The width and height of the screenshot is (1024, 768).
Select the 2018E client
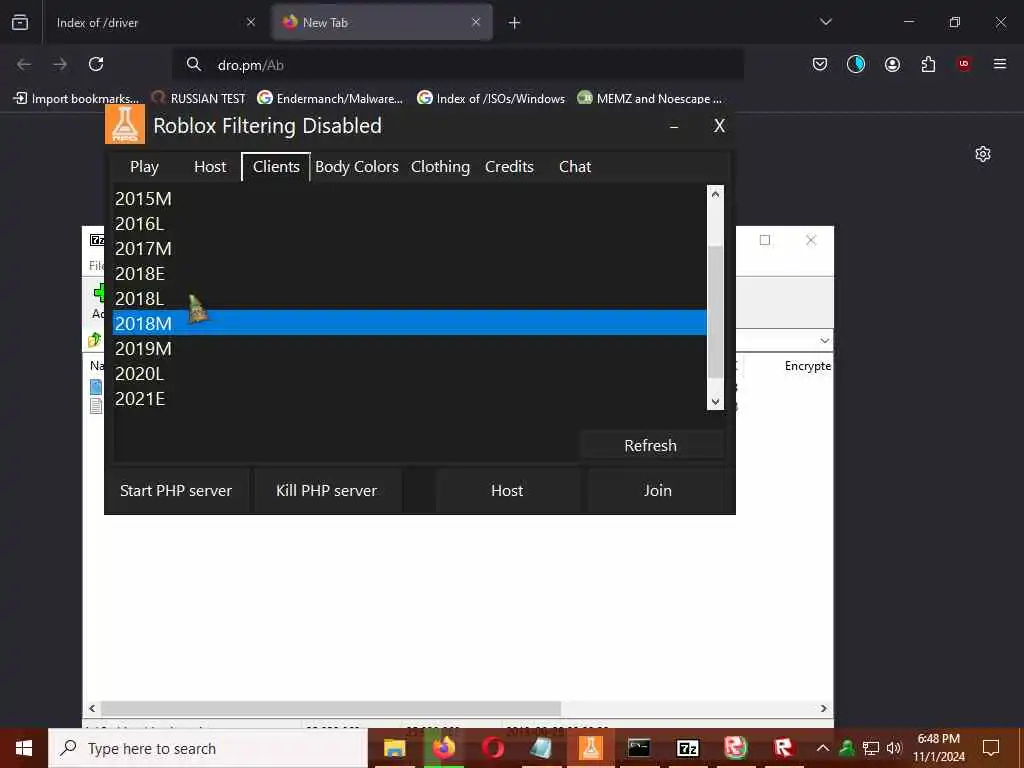[x=409, y=274]
